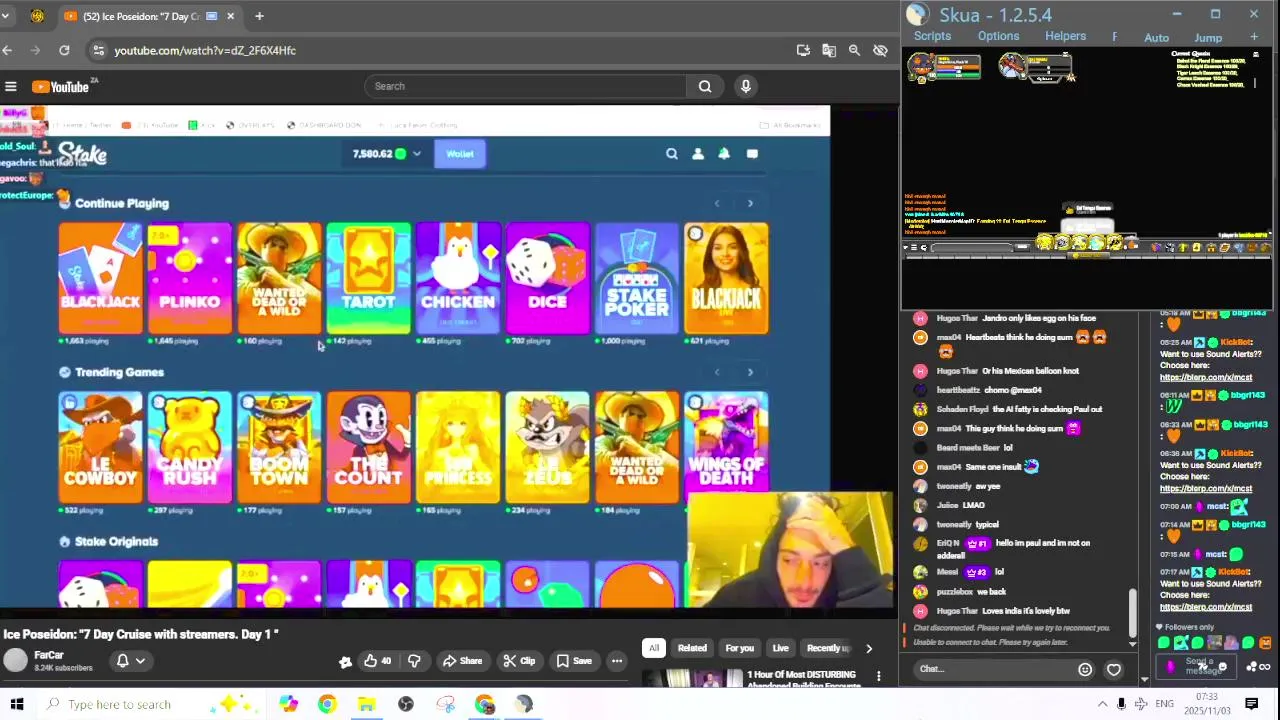Open the Skua Helpers menu
The width and height of the screenshot is (1280, 720).
coord(1065,36)
